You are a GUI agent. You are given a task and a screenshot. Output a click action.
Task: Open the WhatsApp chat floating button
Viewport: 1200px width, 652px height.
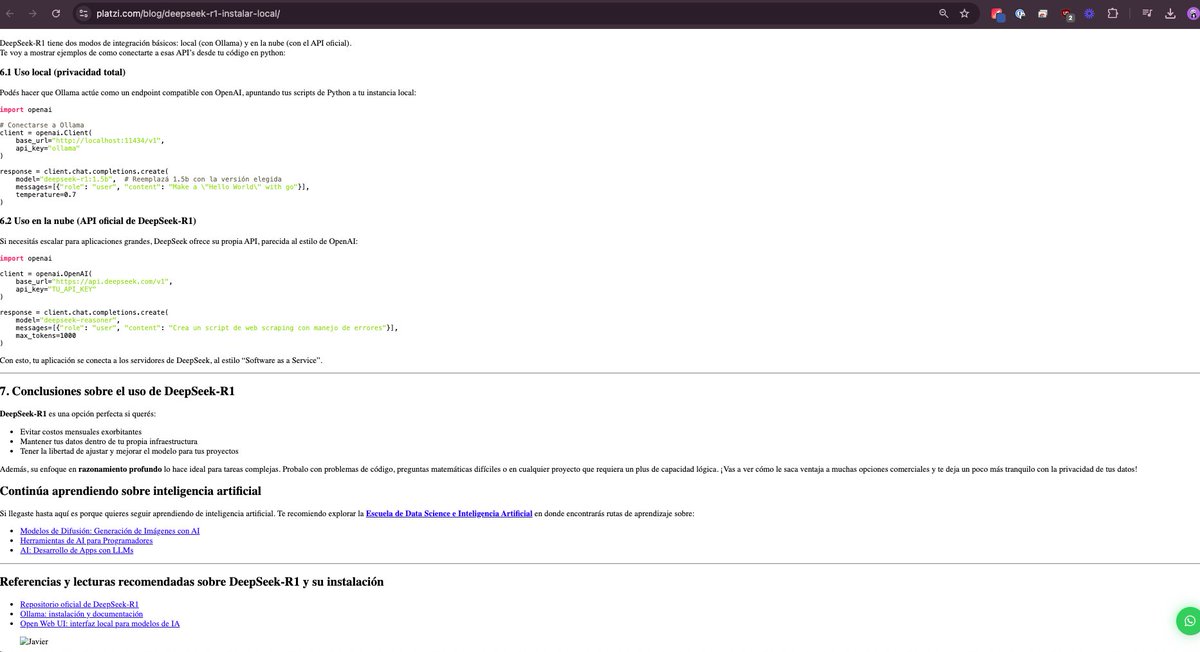pos(1188,621)
